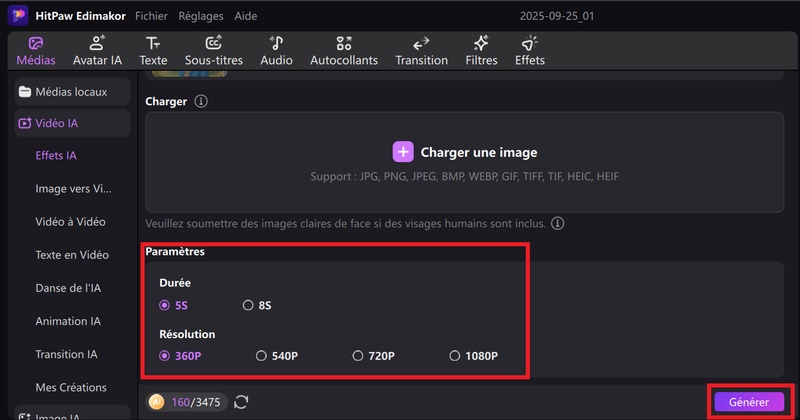Open the Sous-titres panel
This screenshot has width=800, height=420.
[213, 50]
